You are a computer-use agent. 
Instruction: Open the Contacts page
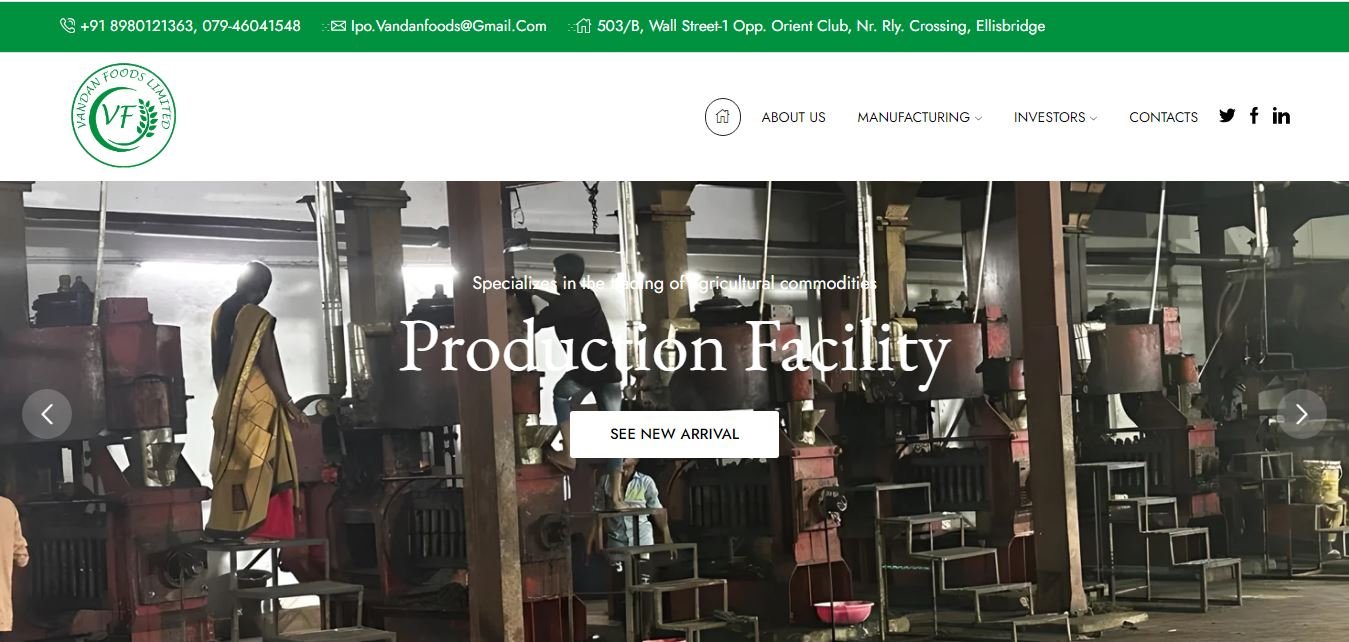[x=1163, y=117]
